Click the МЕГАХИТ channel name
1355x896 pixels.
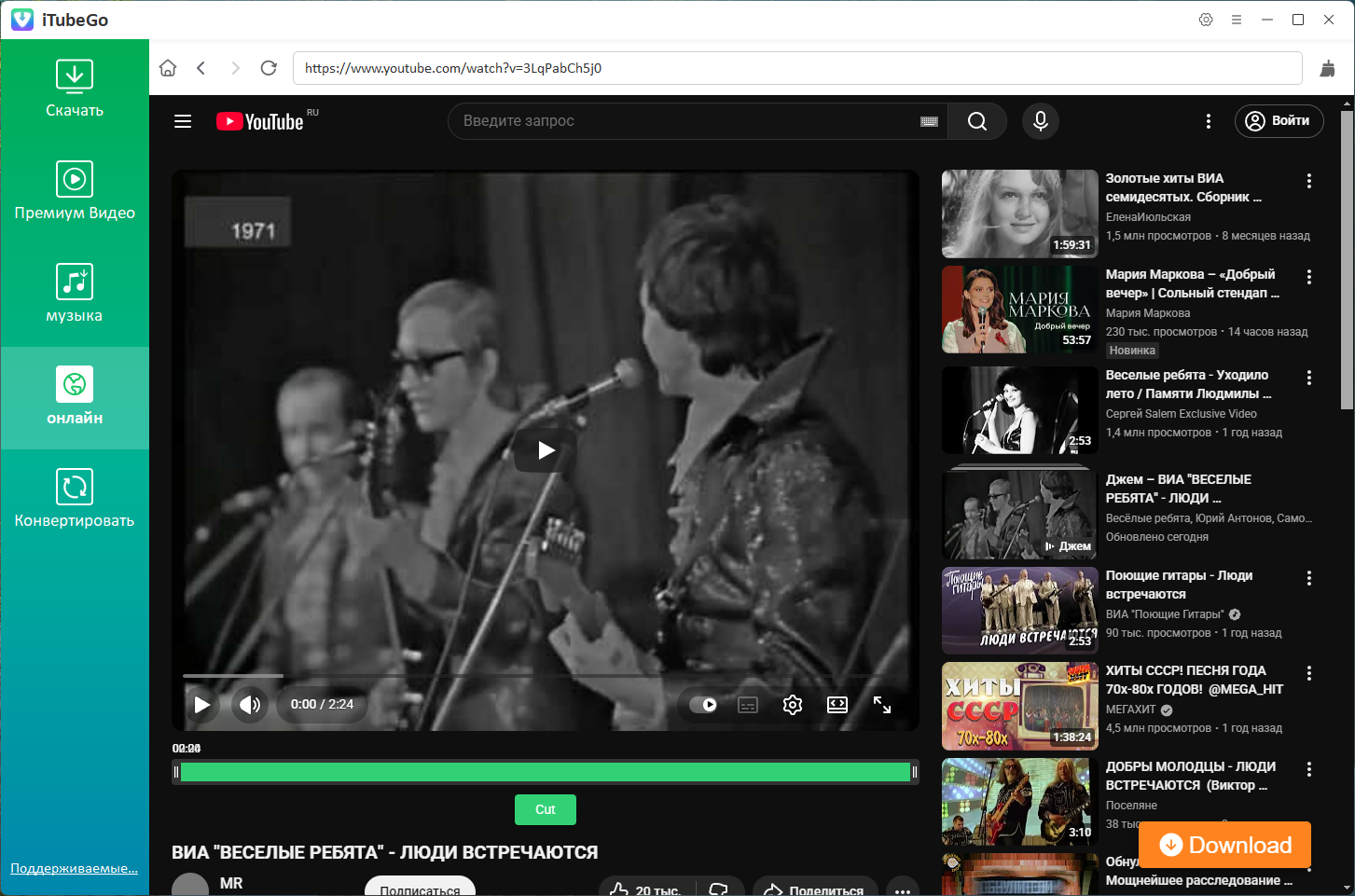(x=1131, y=710)
